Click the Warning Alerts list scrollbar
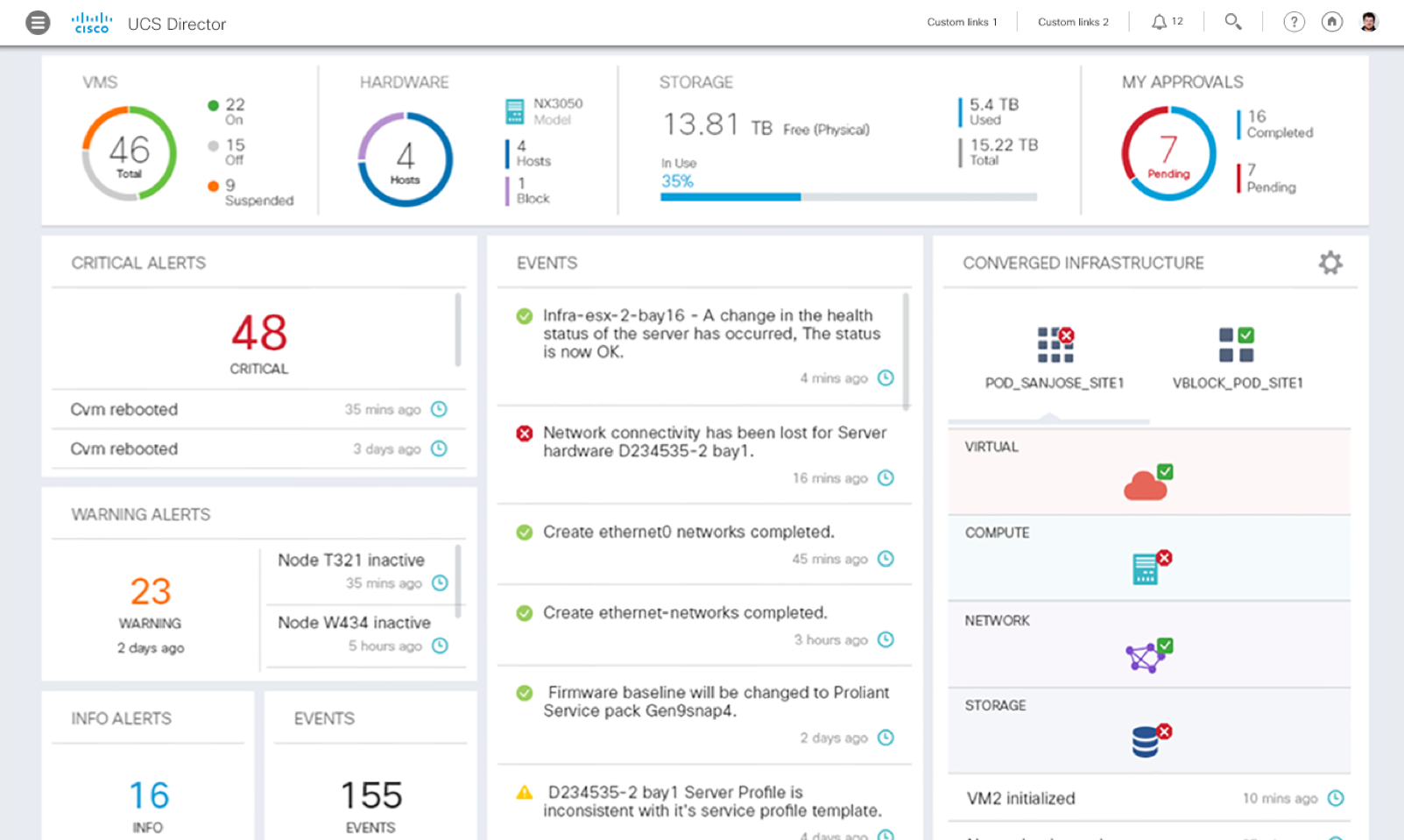 [458, 581]
